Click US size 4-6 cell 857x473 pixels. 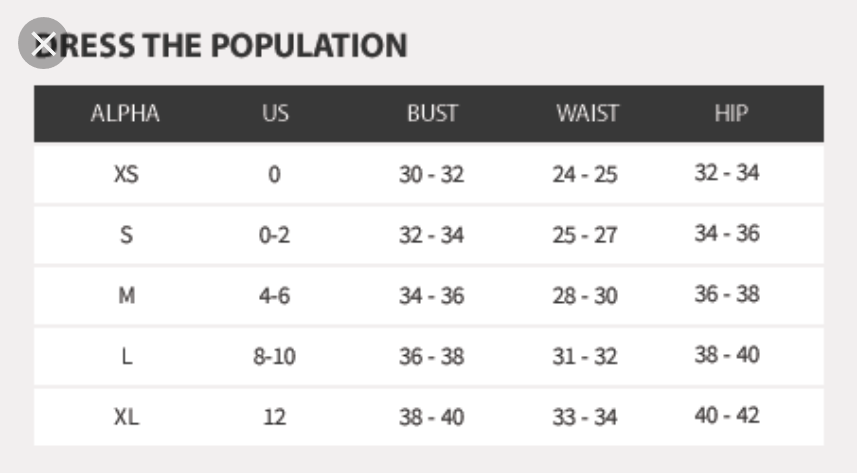(274, 296)
